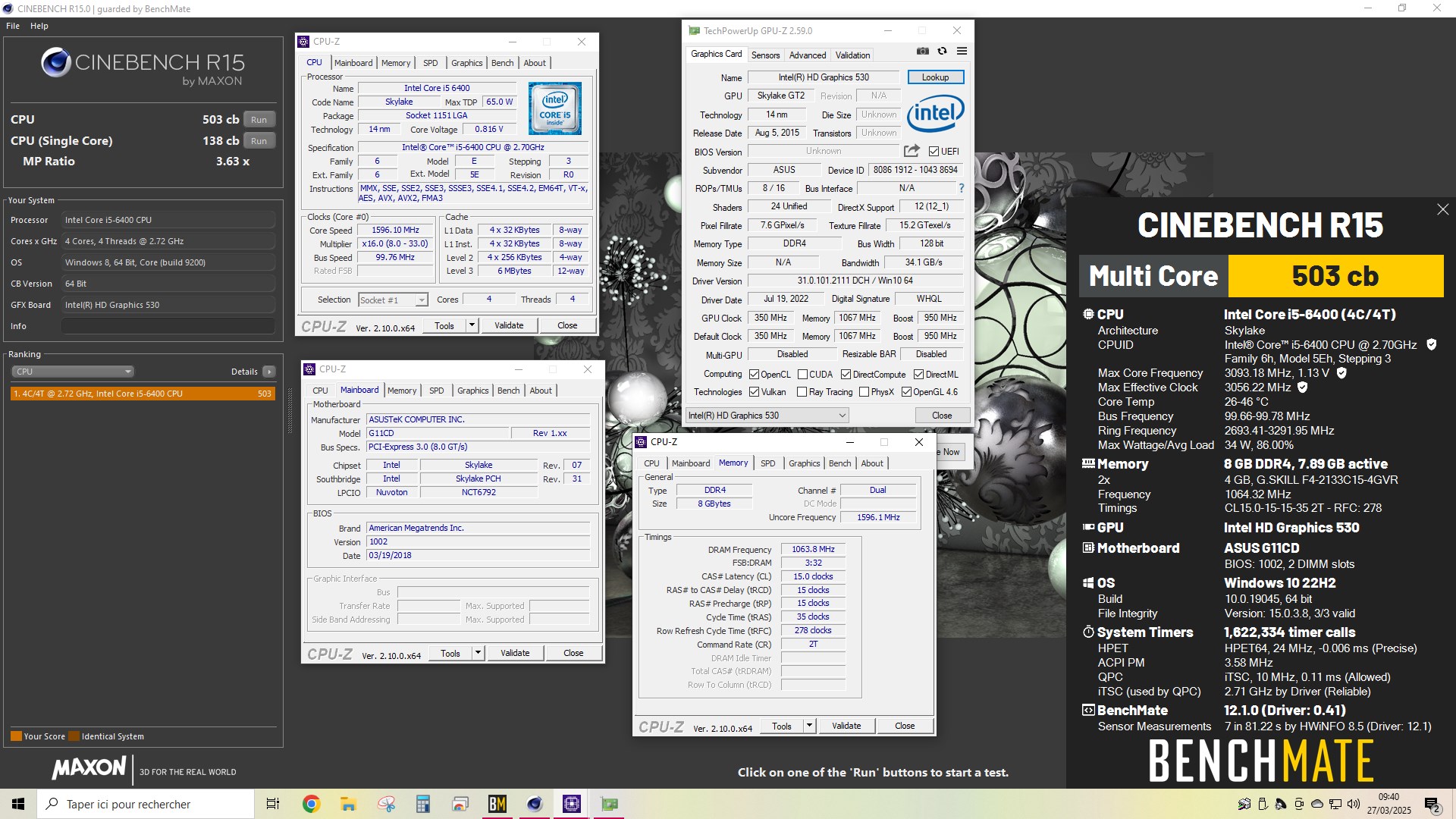The height and width of the screenshot is (819, 1456).
Task: Toggle the OpenGL 4.6 checkbox
Action: click(906, 392)
